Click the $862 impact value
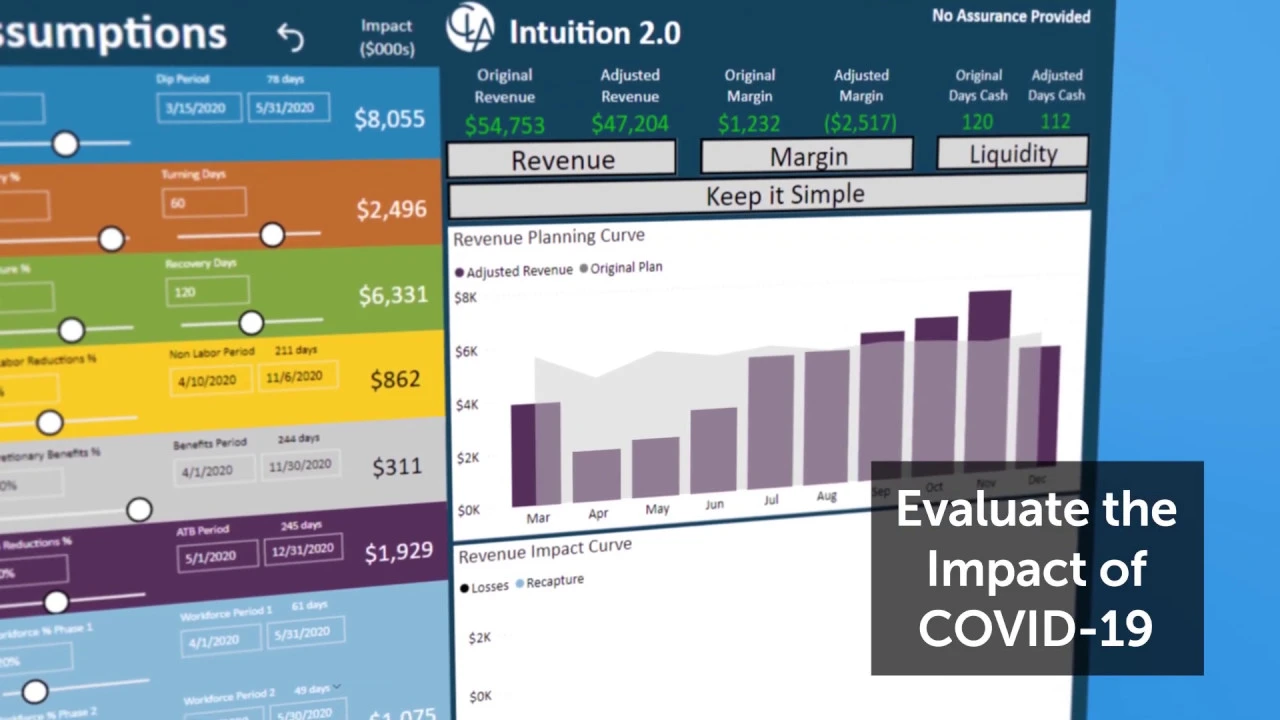The width and height of the screenshot is (1280, 720). tap(396, 379)
